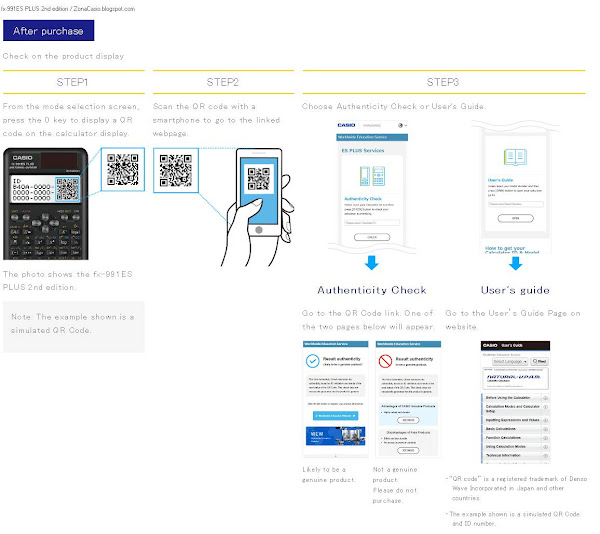The image size is (600, 534).
Task: Click the open book icon
Action: click(515, 157)
